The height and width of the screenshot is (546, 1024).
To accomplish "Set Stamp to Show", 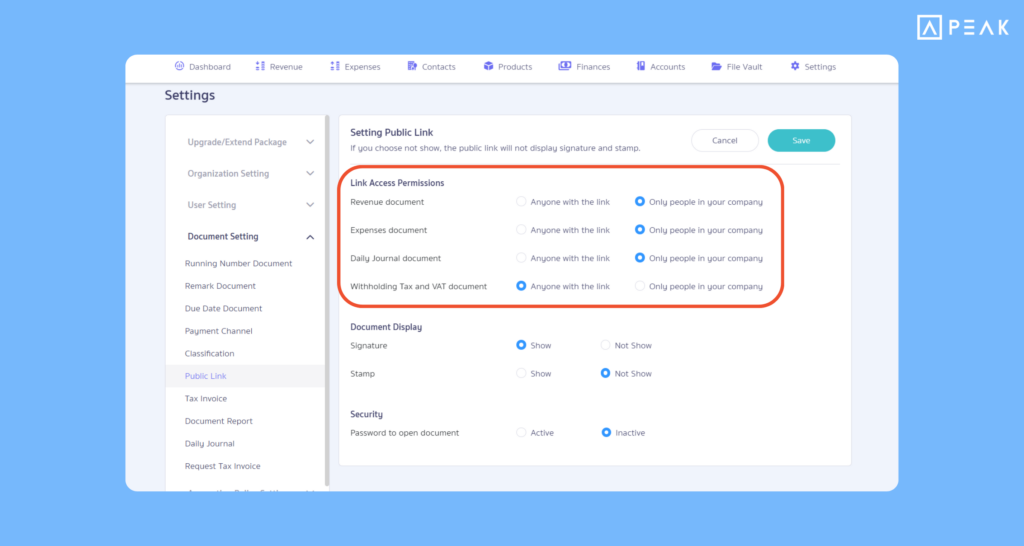I will (521, 373).
